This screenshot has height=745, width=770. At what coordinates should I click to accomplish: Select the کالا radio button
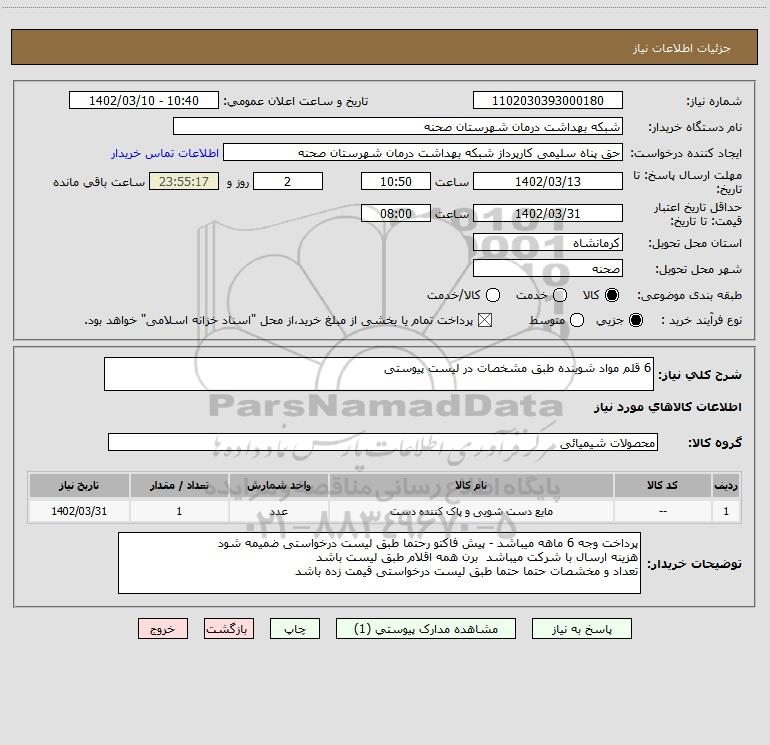pyautogui.click(x=612, y=295)
